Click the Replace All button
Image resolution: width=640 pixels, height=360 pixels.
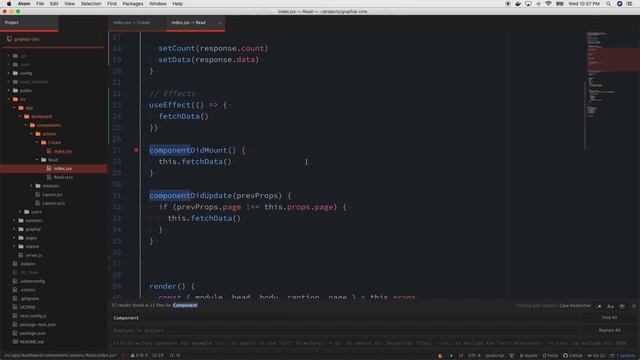[609, 330]
